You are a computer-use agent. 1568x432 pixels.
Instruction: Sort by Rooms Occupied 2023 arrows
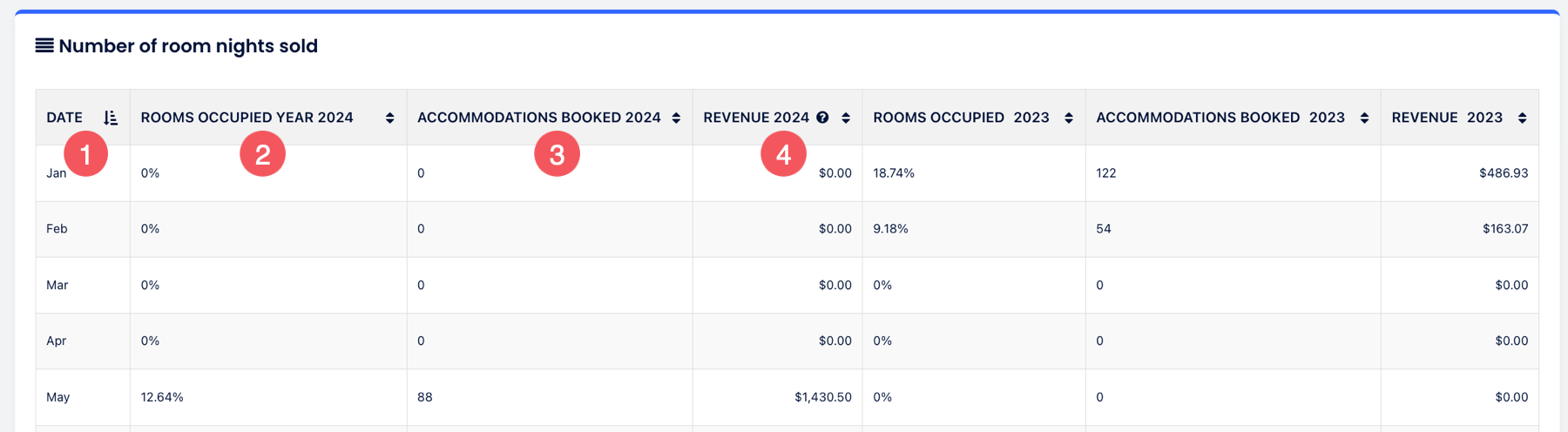pyautogui.click(x=1069, y=118)
